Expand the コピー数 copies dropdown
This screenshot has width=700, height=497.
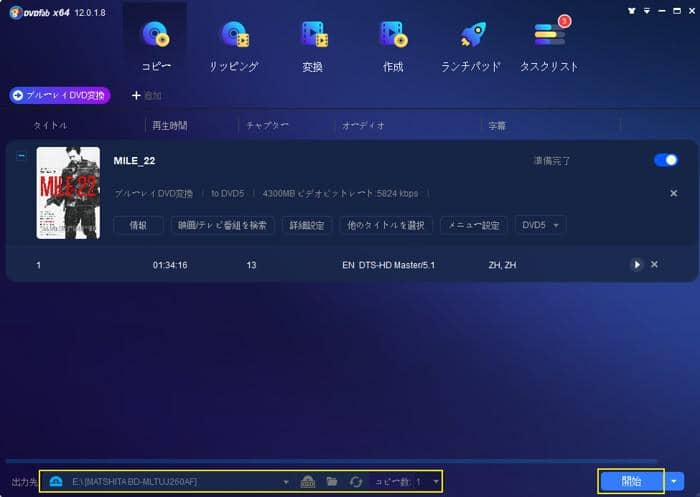click(x=435, y=482)
